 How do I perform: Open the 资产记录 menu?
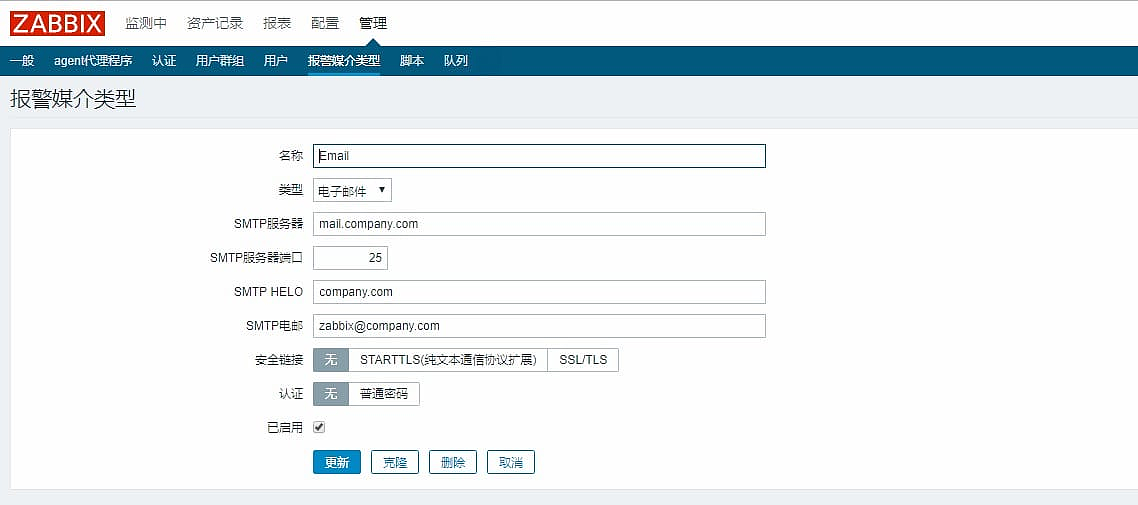coord(215,23)
